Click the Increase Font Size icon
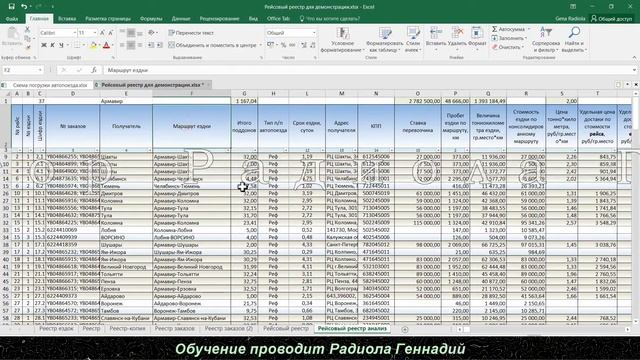The width and height of the screenshot is (640, 360). click(x=102, y=33)
